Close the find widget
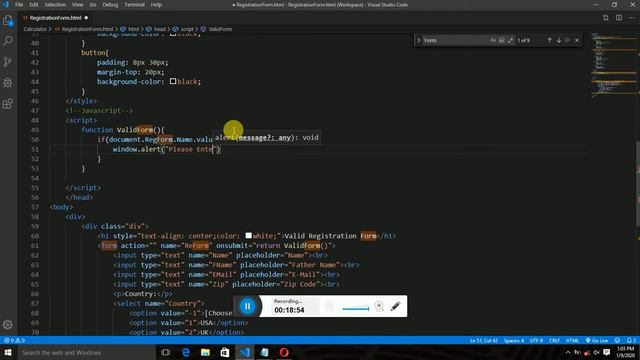Image resolution: width=640 pixels, height=360 pixels. [577, 40]
